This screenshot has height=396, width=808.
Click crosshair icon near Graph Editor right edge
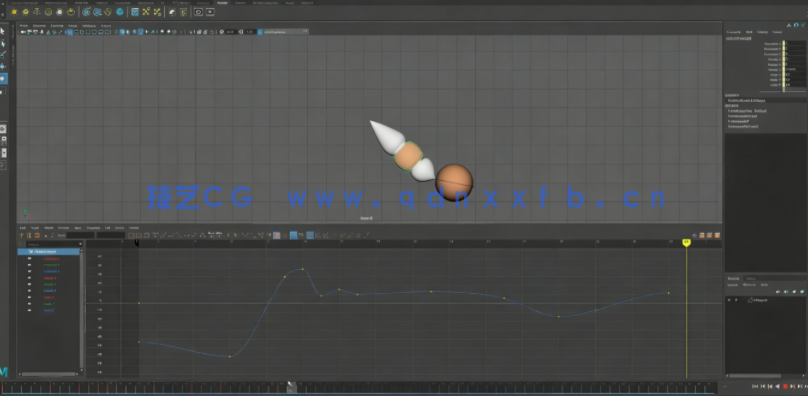(x=695, y=235)
